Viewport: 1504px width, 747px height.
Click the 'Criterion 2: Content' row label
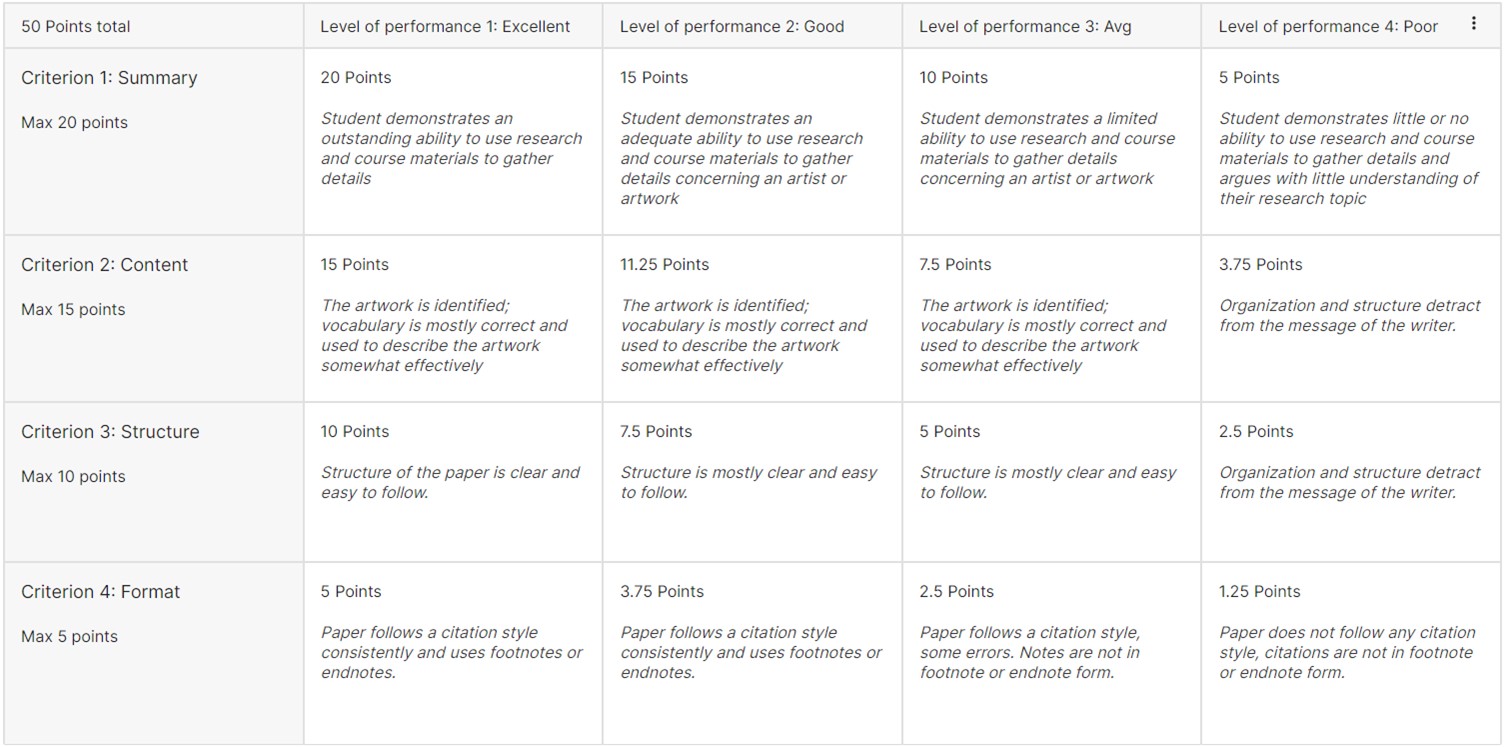click(104, 264)
